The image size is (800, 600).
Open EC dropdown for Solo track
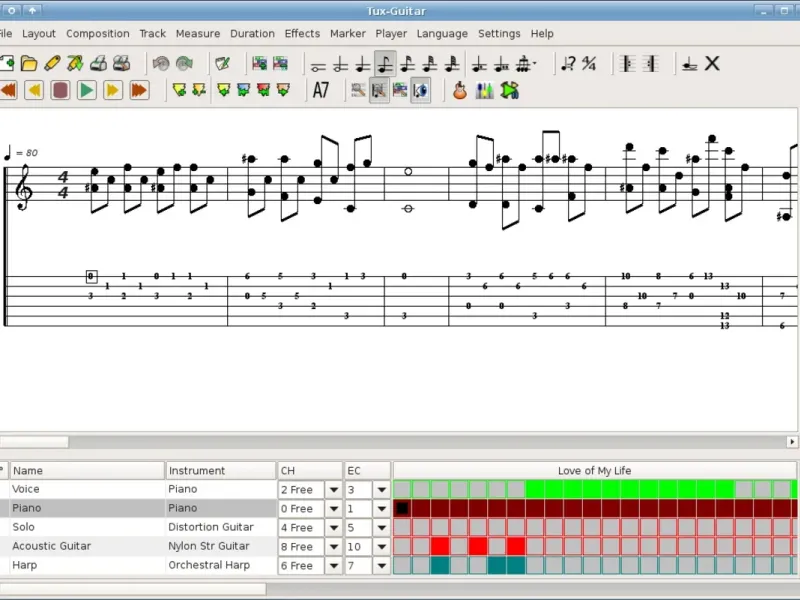[x=382, y=528]
